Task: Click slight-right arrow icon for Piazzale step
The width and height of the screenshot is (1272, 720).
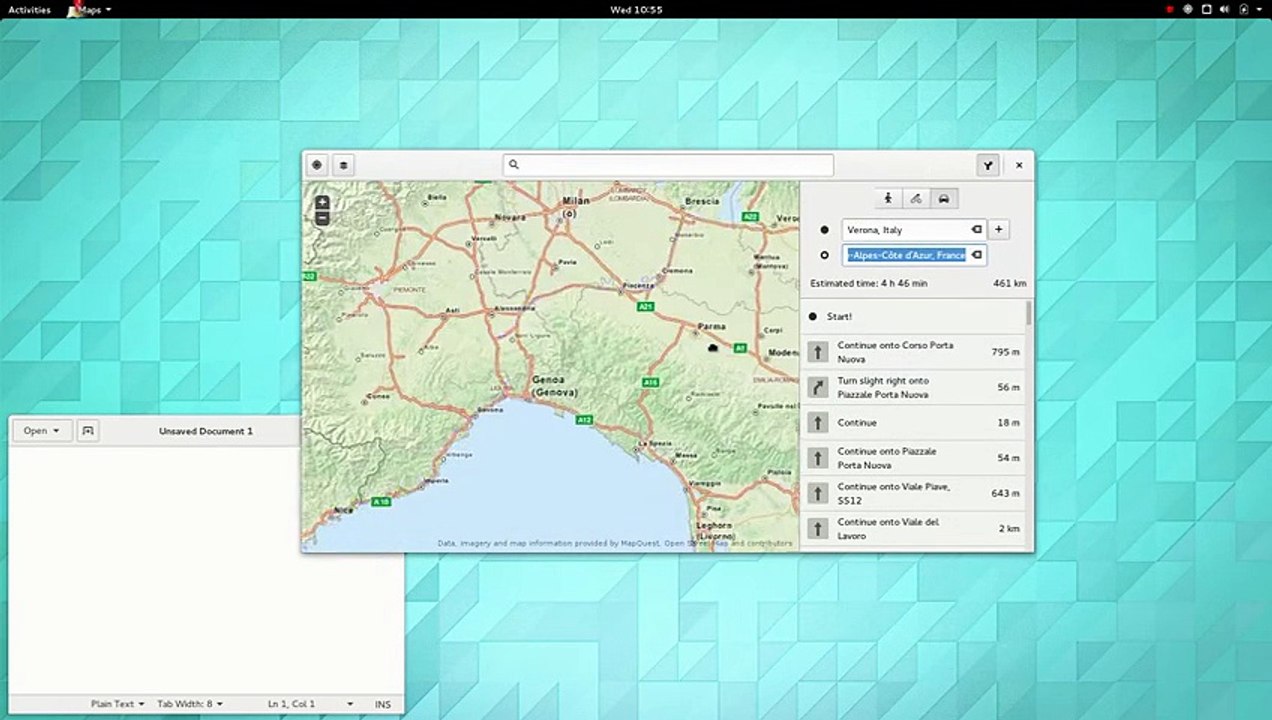Action: point(818,387)
